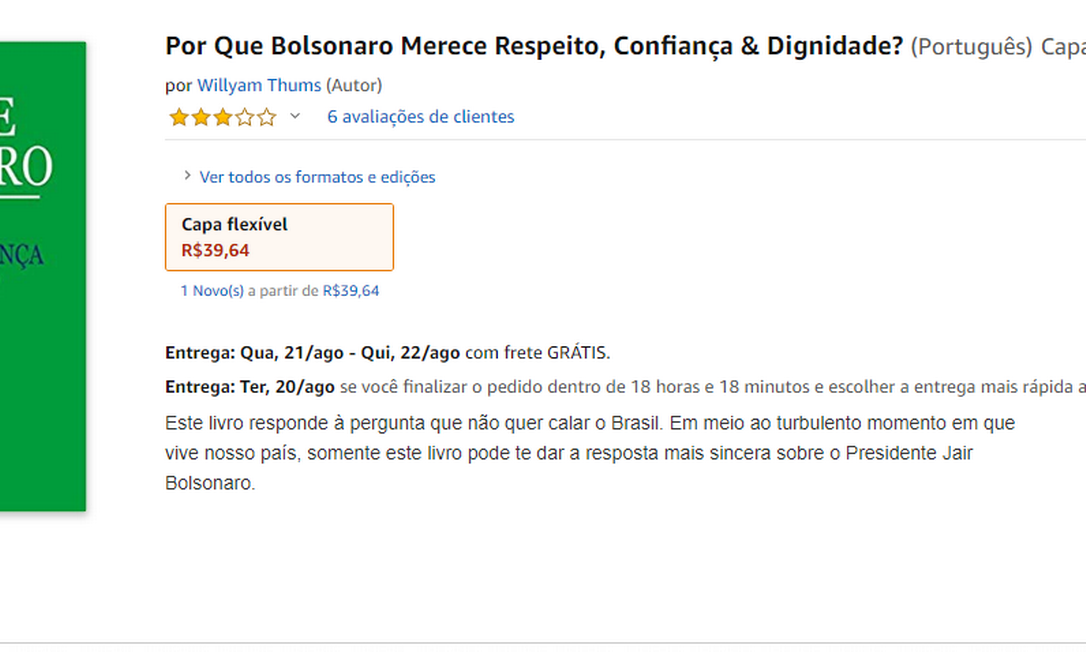Click the '(Português)' language label
This screenshot has height=652, width=1086.
971,46
